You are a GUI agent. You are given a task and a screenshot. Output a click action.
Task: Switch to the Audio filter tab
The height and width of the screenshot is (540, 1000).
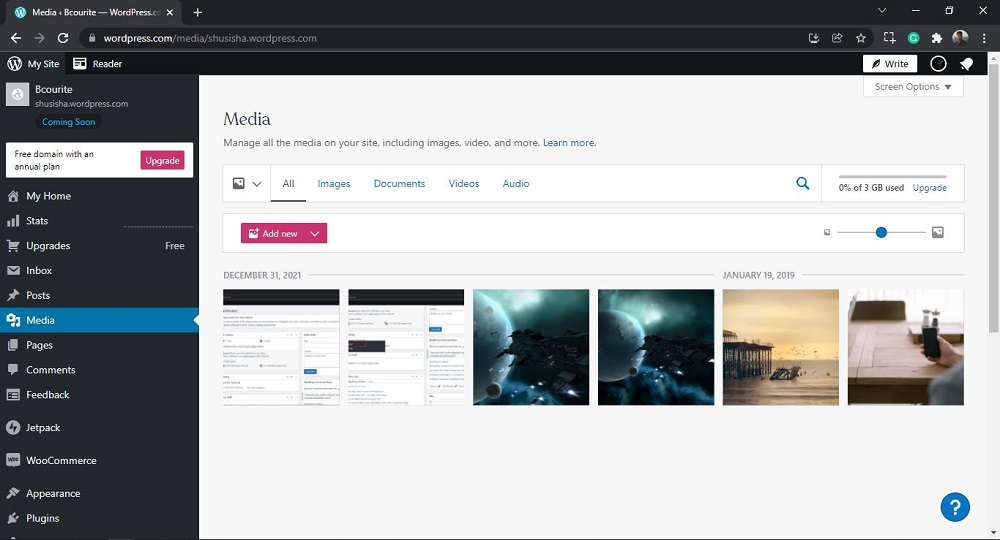[516, 184]
